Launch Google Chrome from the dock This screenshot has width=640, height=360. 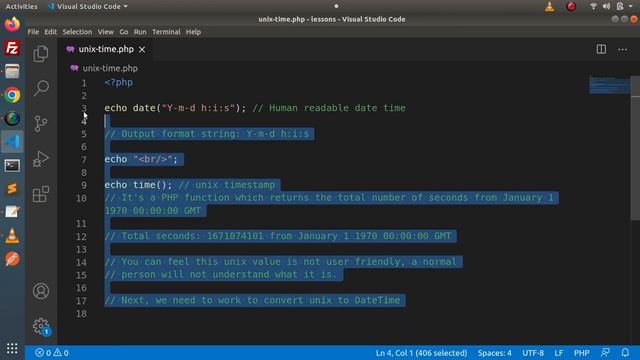(12, 95)
